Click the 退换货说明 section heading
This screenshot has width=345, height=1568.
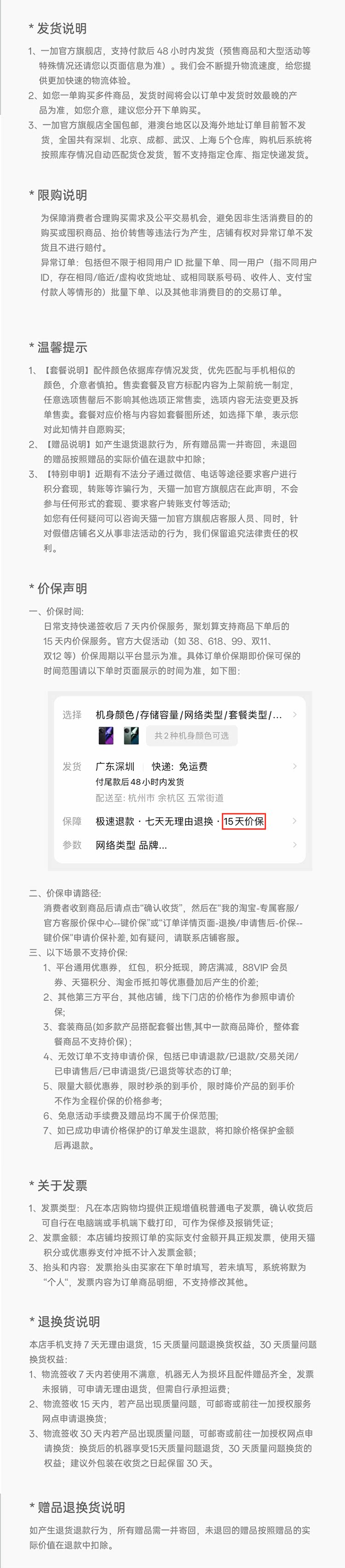pyautogui.click(x=69, y=1322)
